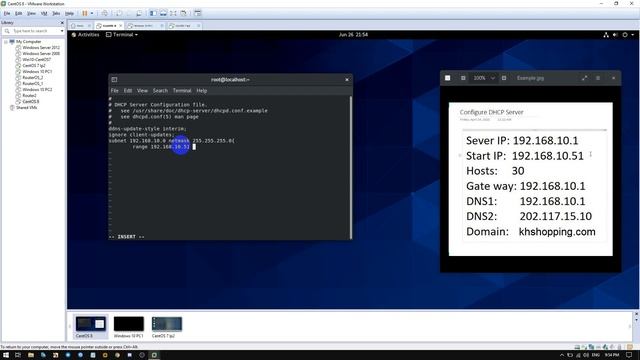Viewport: 640px width, 360px height.
Task: Click the image viewer fullscreen arrows icon
Action: pyautogui.click(x=584, y=78)
